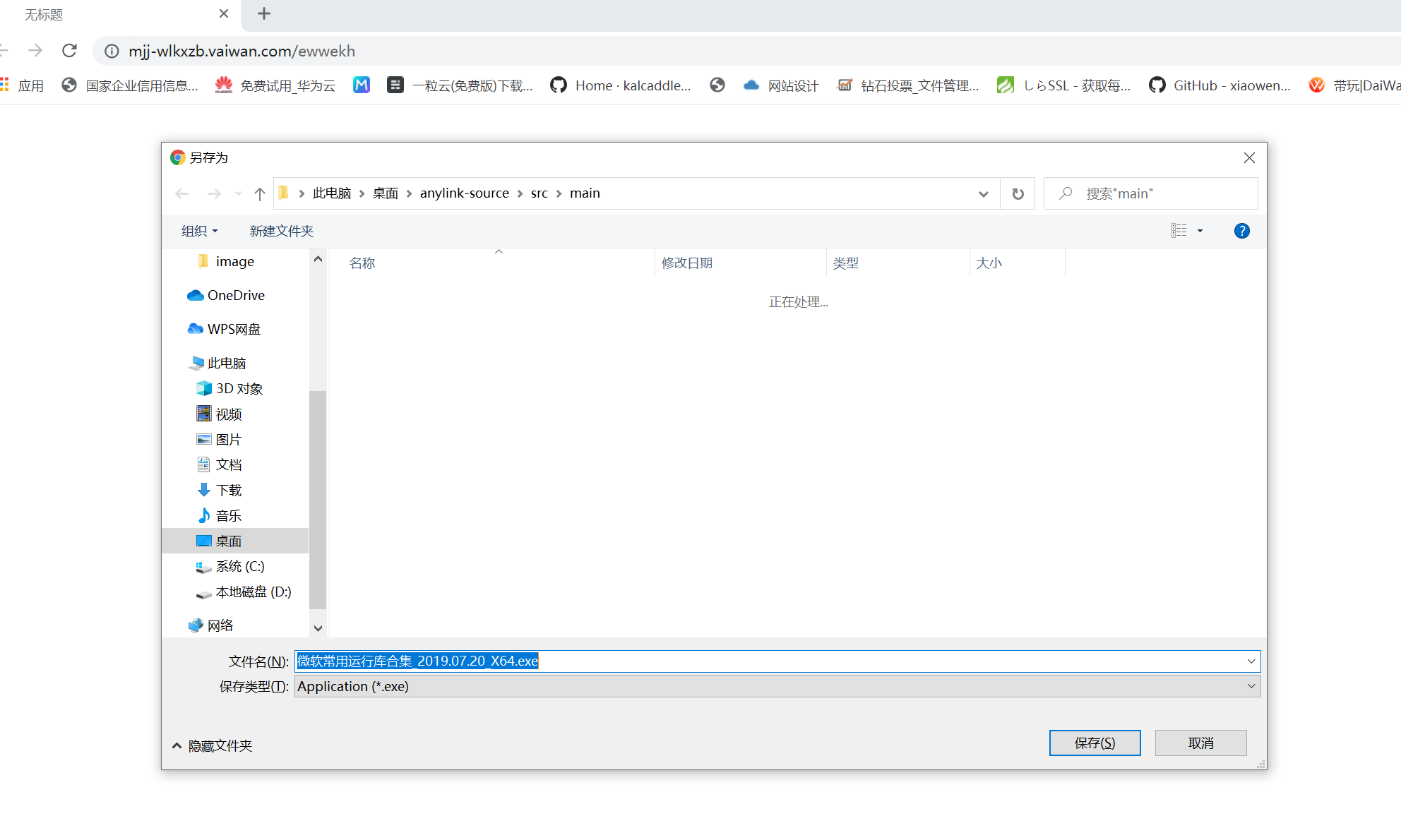Open the WPS网盘 location
The image size is (1401, 840).
coord(234,329)
